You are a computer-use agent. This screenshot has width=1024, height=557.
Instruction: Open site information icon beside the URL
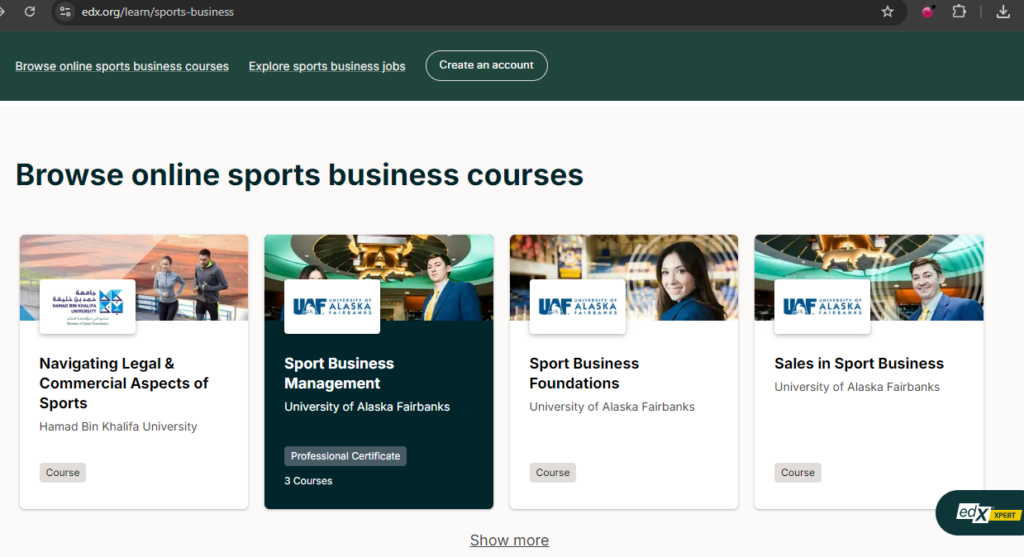point(65,12)
